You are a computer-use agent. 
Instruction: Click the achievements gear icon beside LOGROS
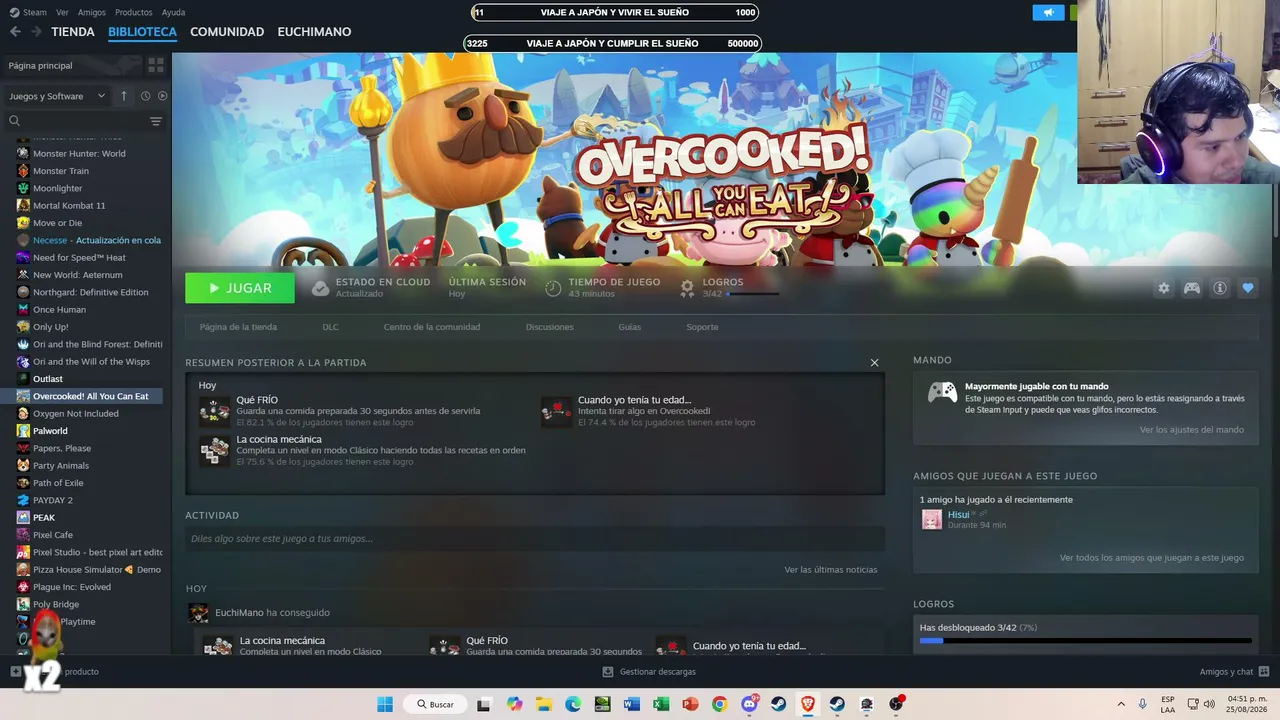tap(687, 288)
